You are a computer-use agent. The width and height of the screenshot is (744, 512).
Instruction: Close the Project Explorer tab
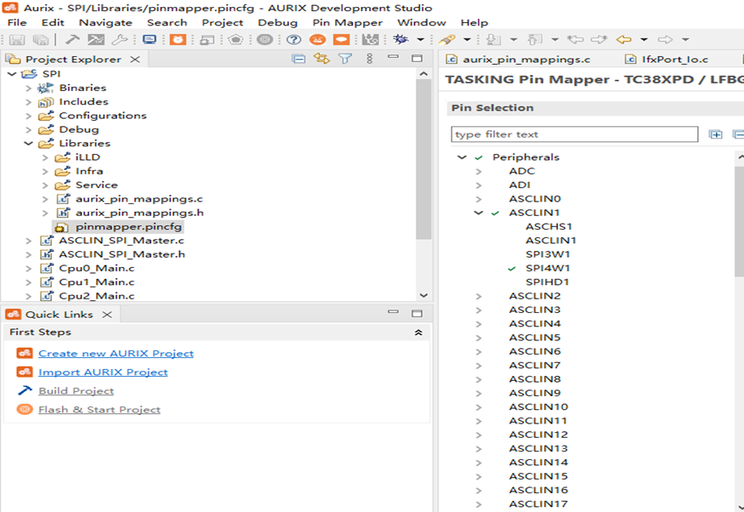135,59
